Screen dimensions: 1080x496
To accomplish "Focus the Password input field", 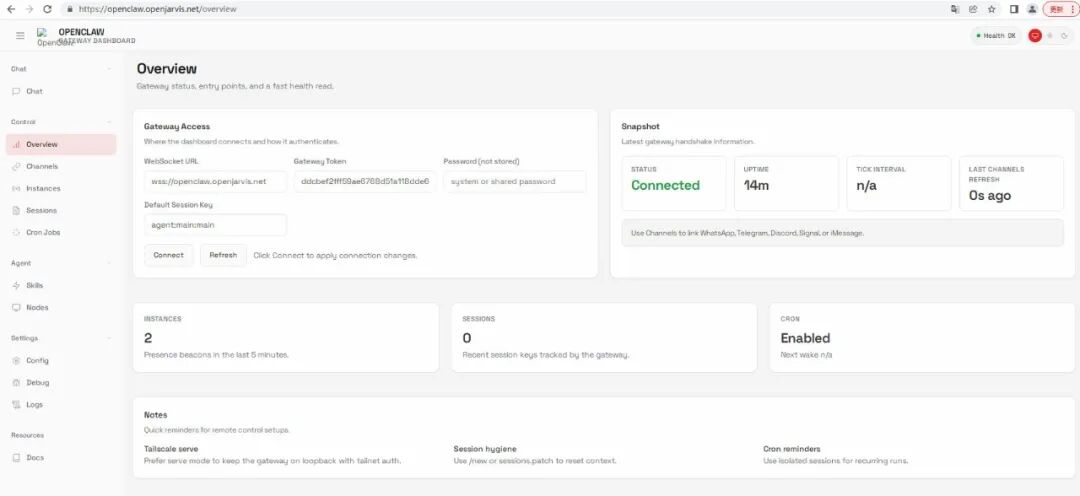I will 514,181.
